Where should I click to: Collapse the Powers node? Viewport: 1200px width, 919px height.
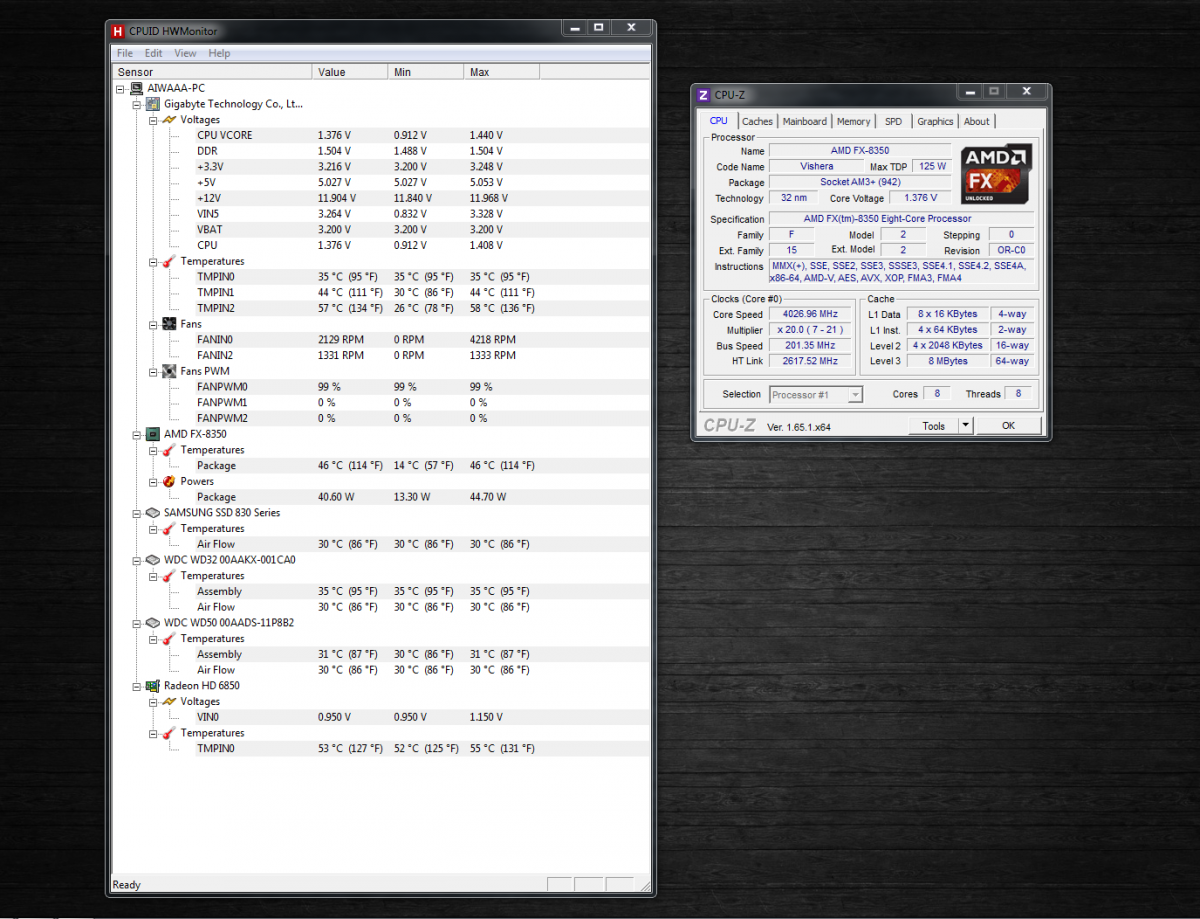154,481
